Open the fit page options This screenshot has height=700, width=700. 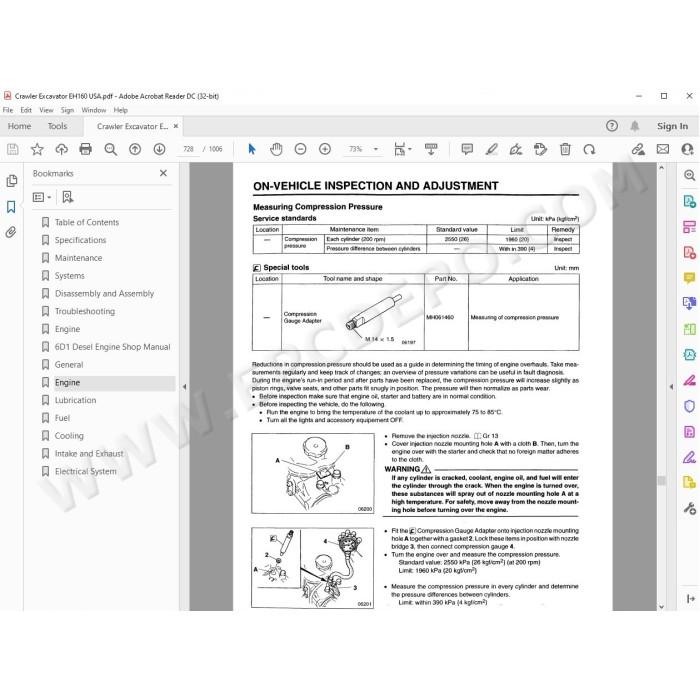tap(403, 149)
